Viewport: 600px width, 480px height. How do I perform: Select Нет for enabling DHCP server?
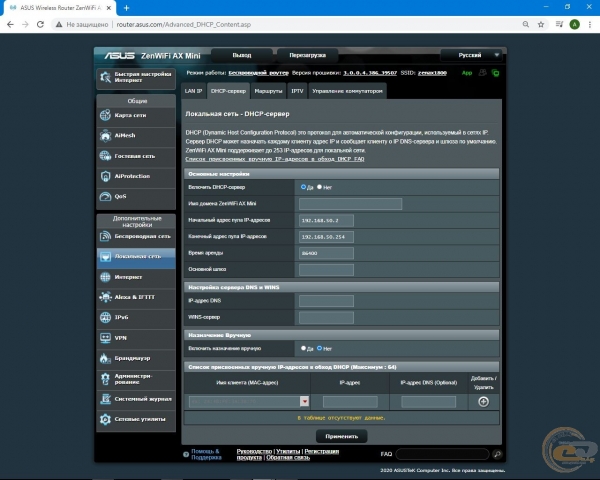320,187
